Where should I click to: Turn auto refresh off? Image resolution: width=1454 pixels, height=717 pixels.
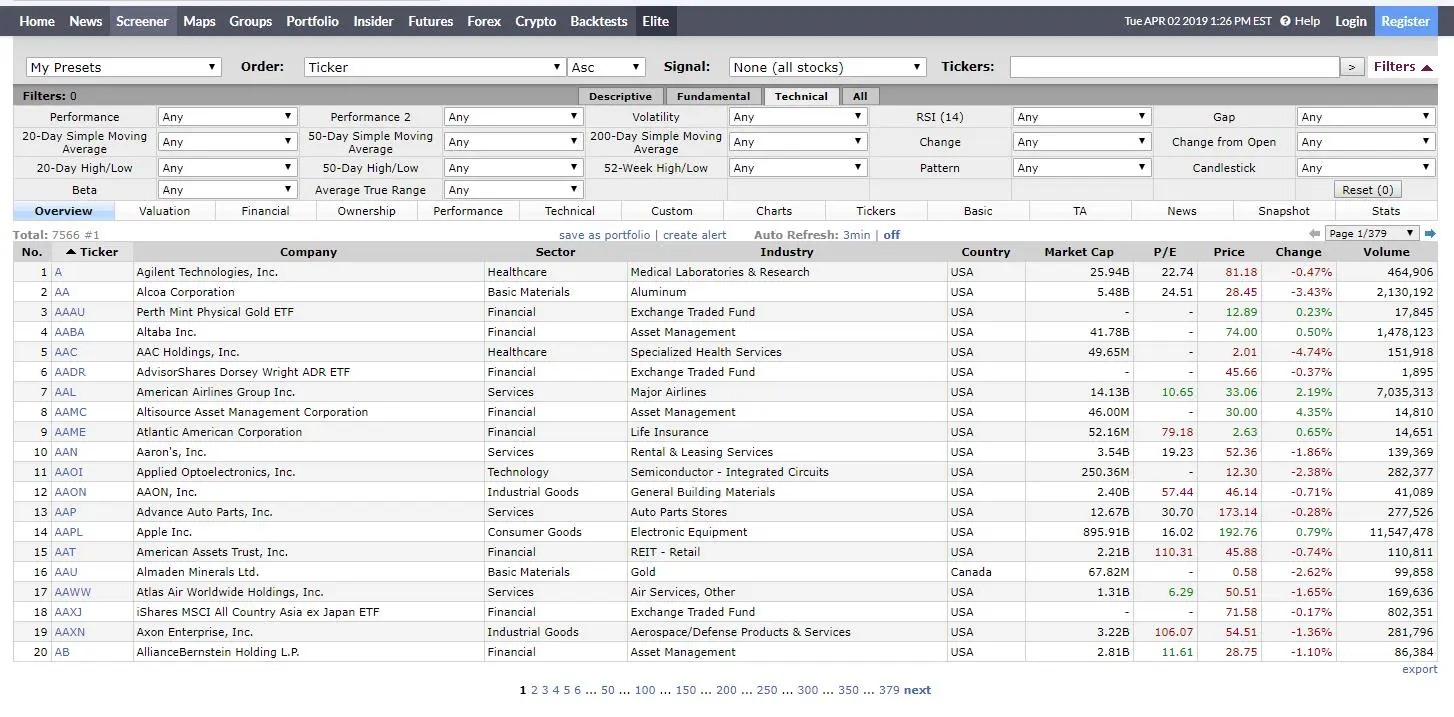coord(891,235)
